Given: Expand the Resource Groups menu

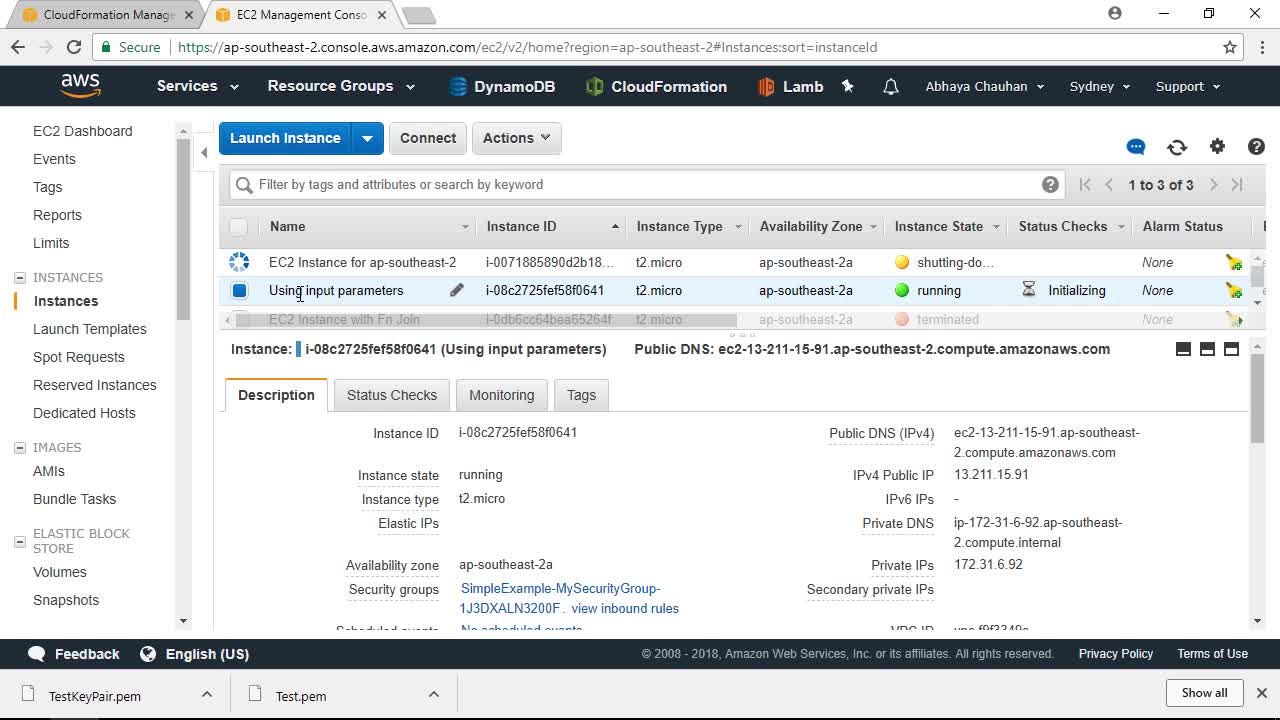Looking at the screenshot, I should (x=341, y=86).
